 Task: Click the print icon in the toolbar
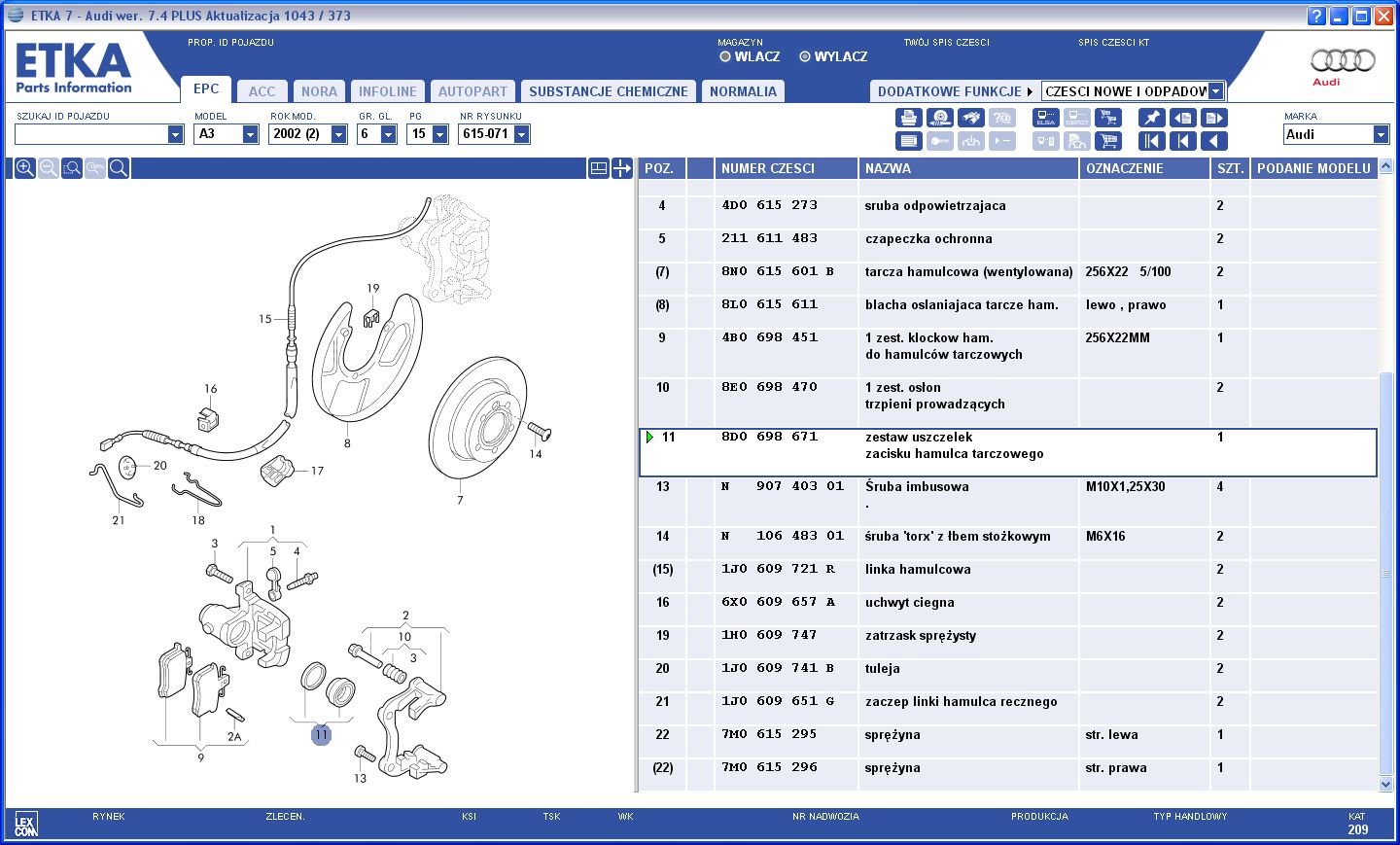click(908, 118)
